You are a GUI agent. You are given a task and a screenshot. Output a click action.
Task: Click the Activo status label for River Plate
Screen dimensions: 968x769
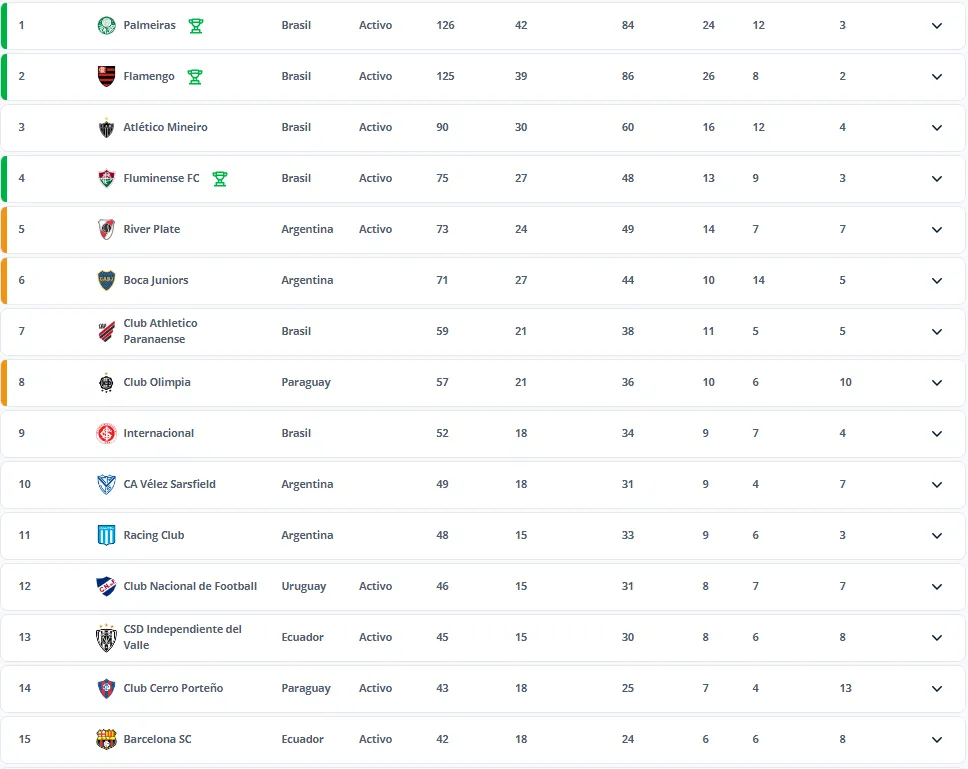click(x=375, y=229)
